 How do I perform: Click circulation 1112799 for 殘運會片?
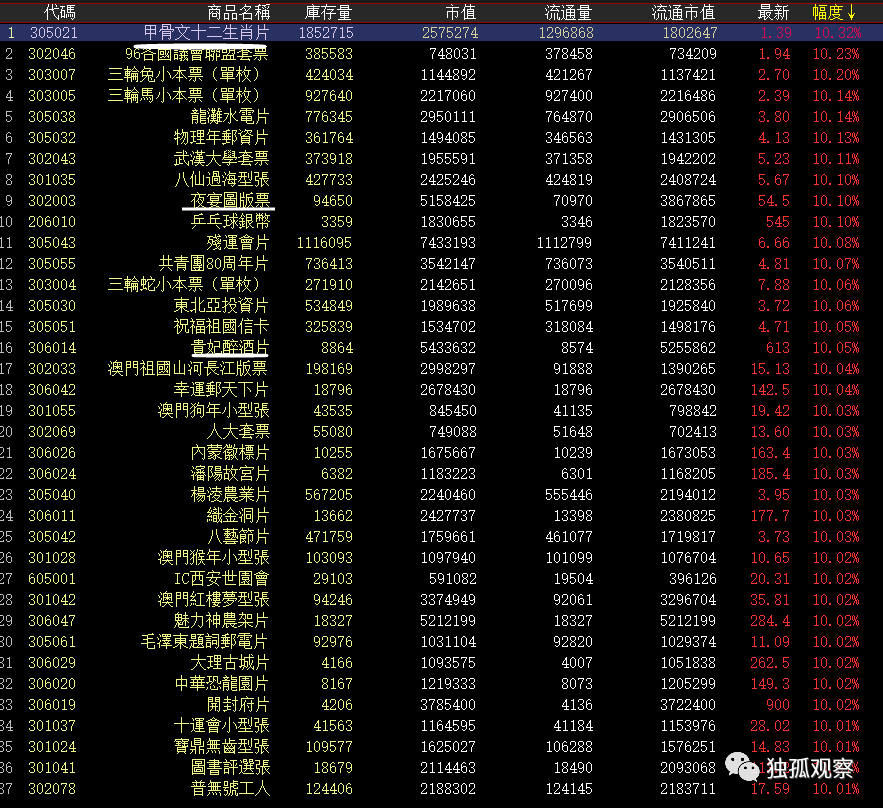(x=565, y=243)
